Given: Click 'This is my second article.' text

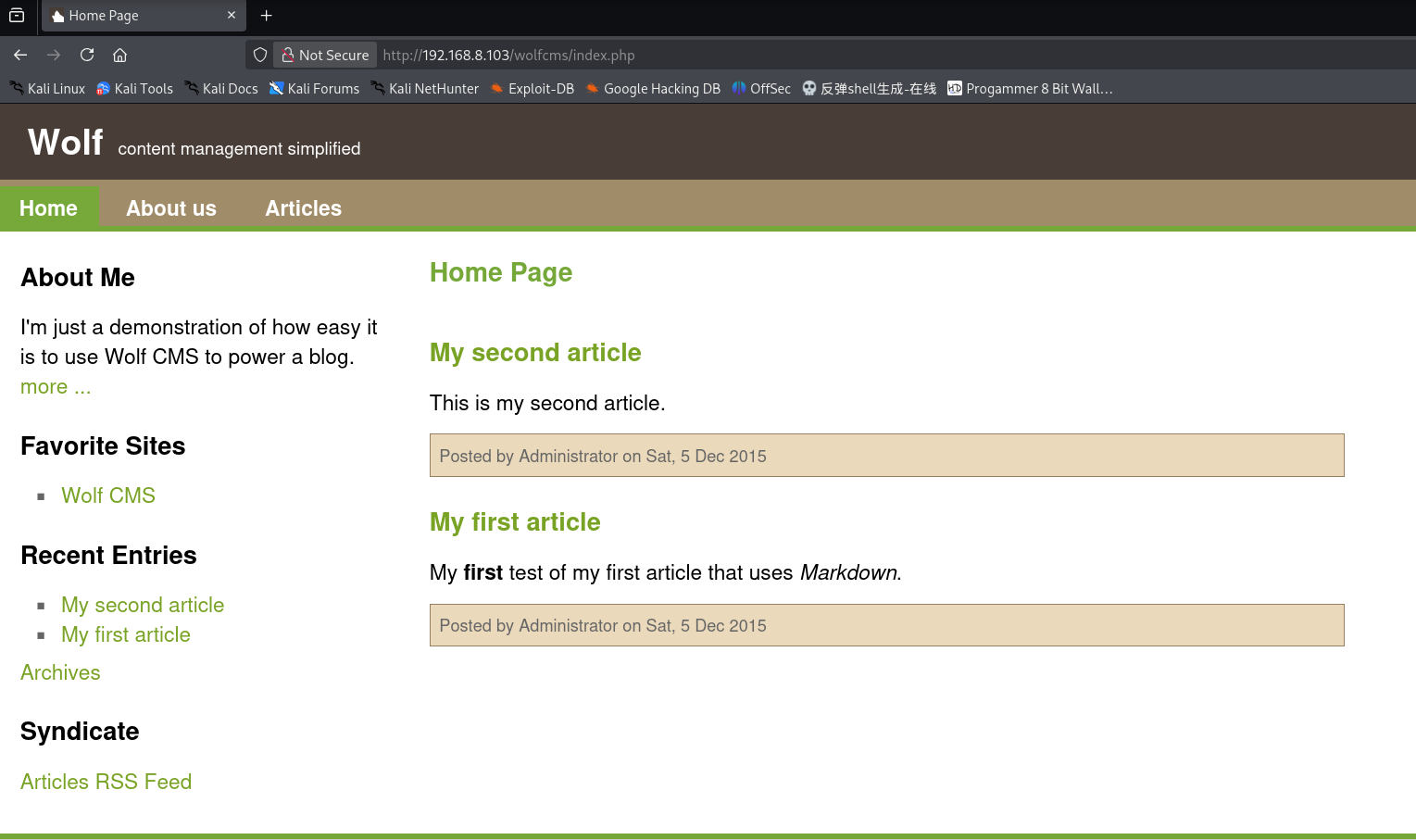Looking at the screenshot, I should (x=547, y=403).
